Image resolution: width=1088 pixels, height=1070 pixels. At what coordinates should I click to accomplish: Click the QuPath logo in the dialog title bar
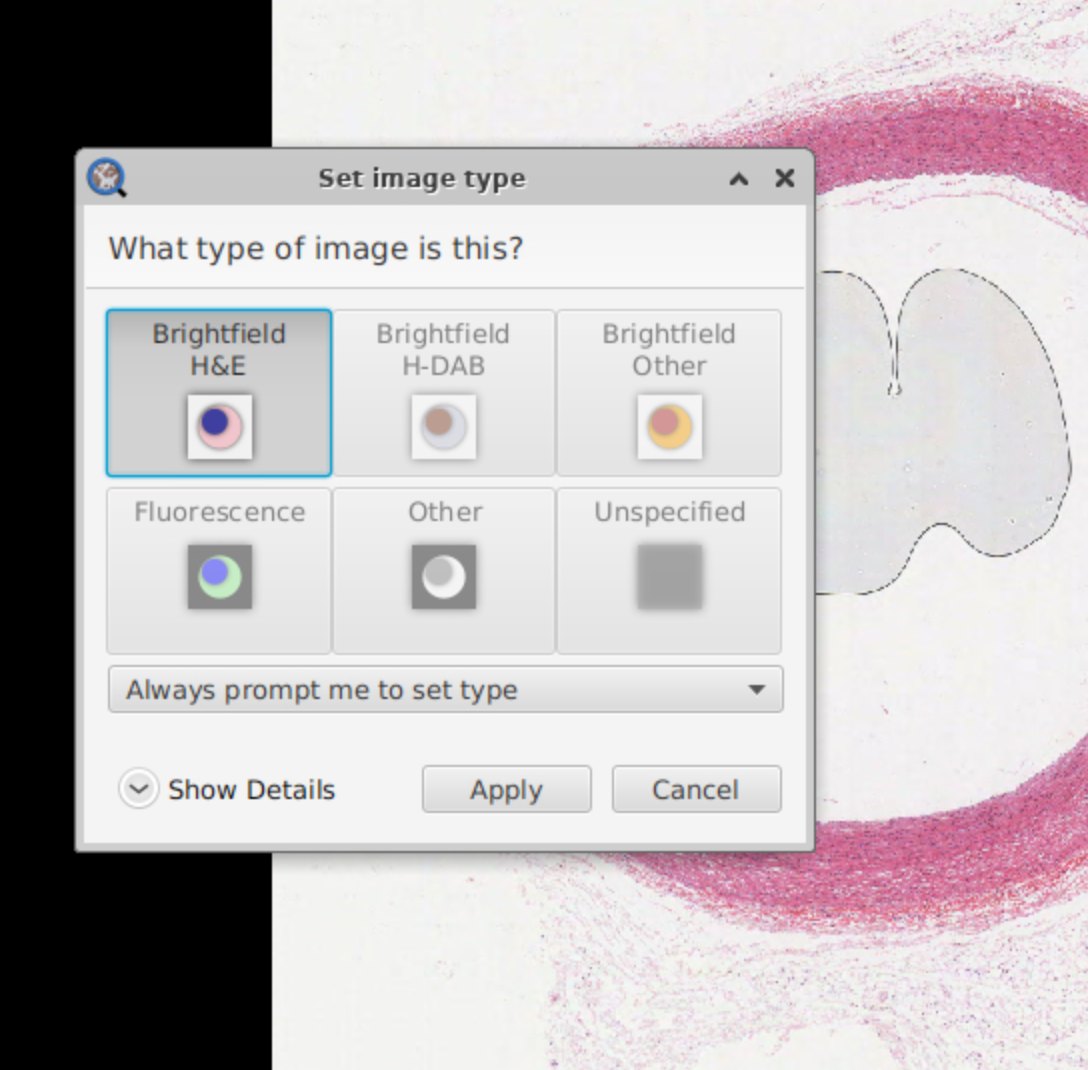click(x=106, y=178)
